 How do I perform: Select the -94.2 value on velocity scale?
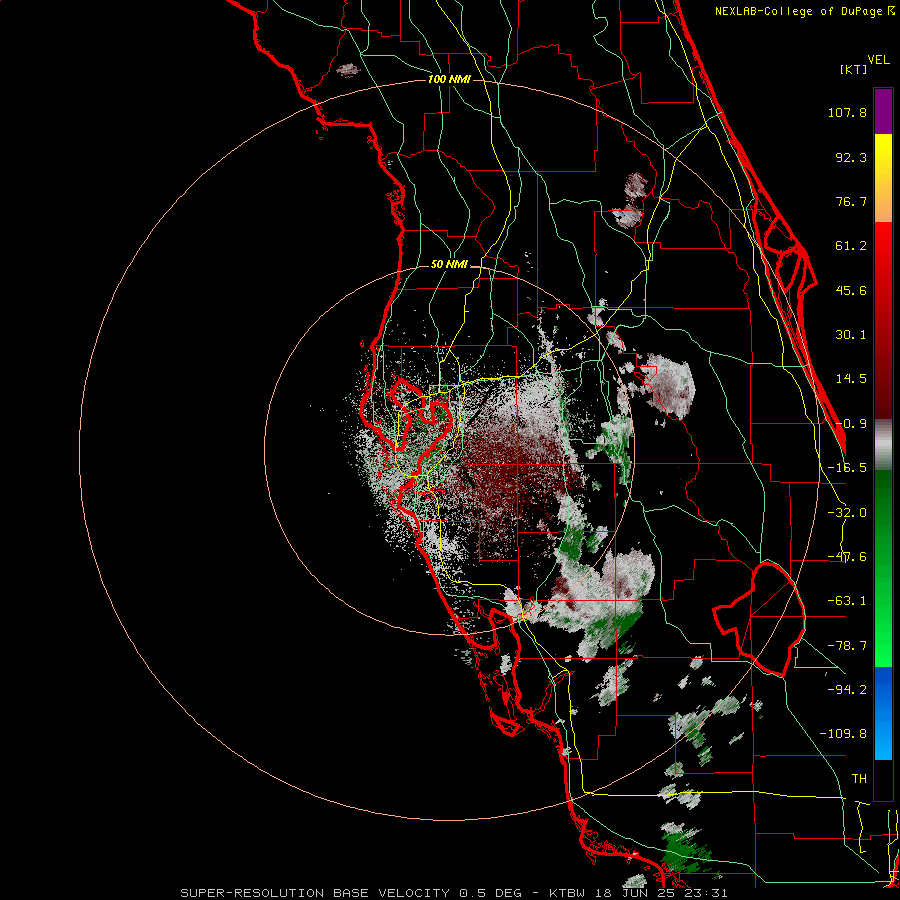click(847, 690)
